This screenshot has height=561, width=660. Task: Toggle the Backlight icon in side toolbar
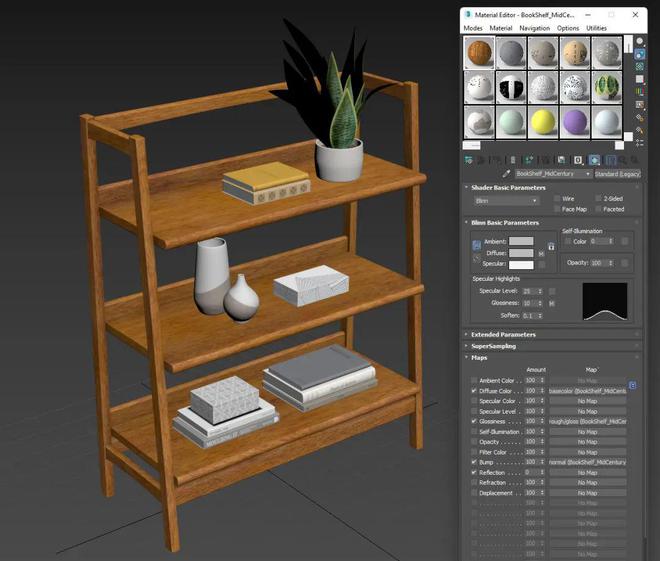pos(639,54)
